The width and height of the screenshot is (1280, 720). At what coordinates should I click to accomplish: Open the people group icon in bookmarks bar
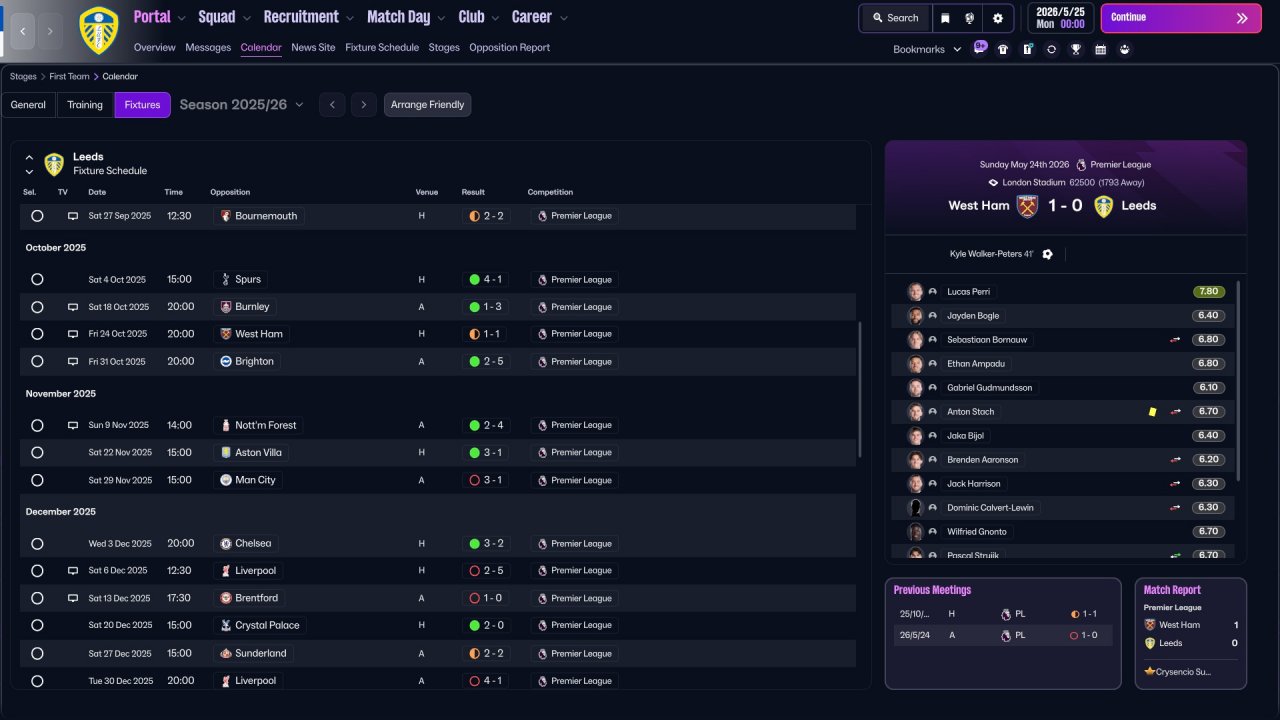click(x=1125, y=49)
